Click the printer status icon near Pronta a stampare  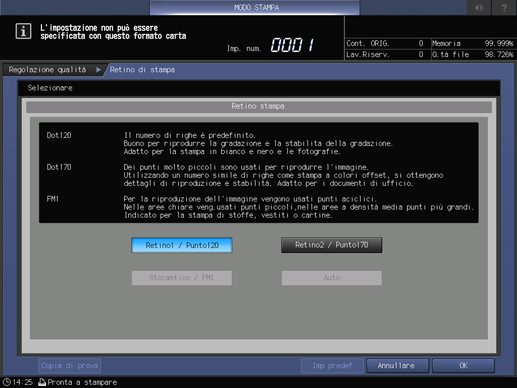tap(42, 382)
